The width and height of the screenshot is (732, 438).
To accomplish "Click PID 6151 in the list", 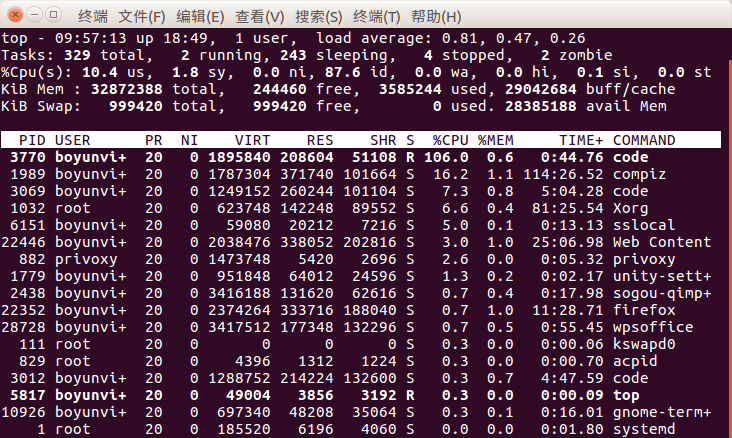I will click(28, 225).
